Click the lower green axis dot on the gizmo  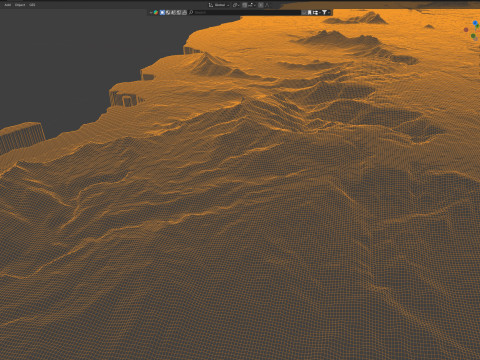pos(473,36)
